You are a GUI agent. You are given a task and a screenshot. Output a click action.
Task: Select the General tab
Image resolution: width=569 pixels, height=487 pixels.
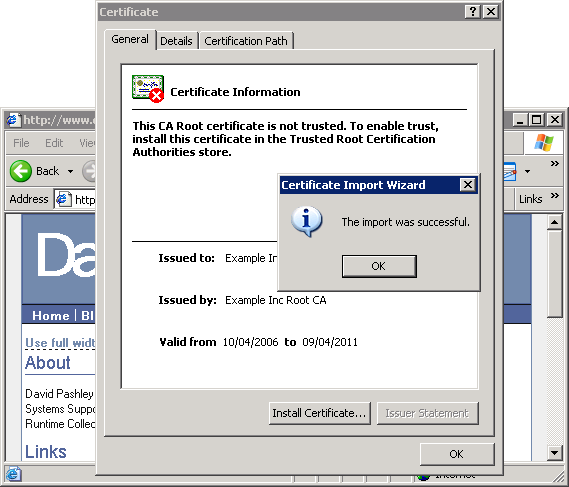(x=130, y=39)
